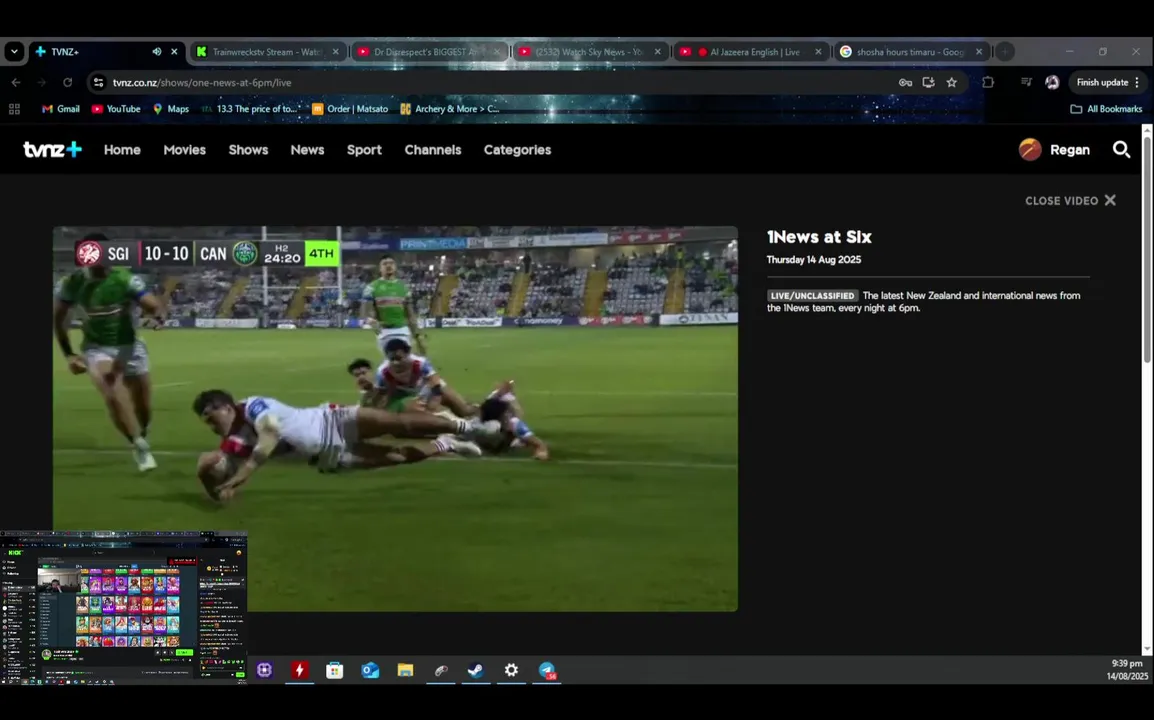Close the Trainwreckstv Stream tab

(x=336, y=52)
